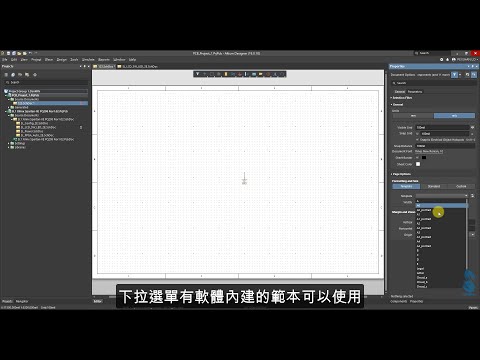
Task: Open the Place menu
Action: pyautogui.click(x=49, y=59)
